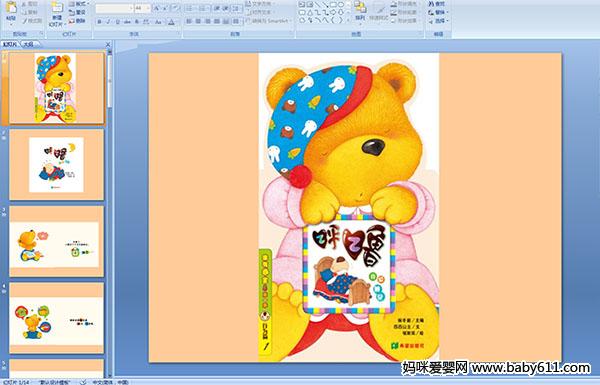Toggle Underline formatting

[x=117, y=22]
